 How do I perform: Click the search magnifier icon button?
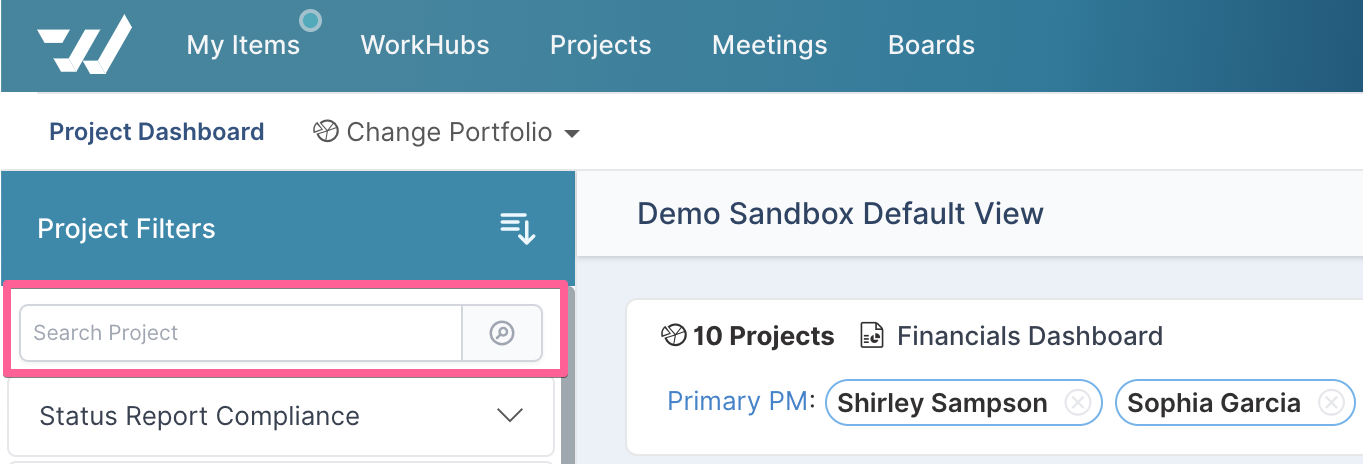click(502, 333)
